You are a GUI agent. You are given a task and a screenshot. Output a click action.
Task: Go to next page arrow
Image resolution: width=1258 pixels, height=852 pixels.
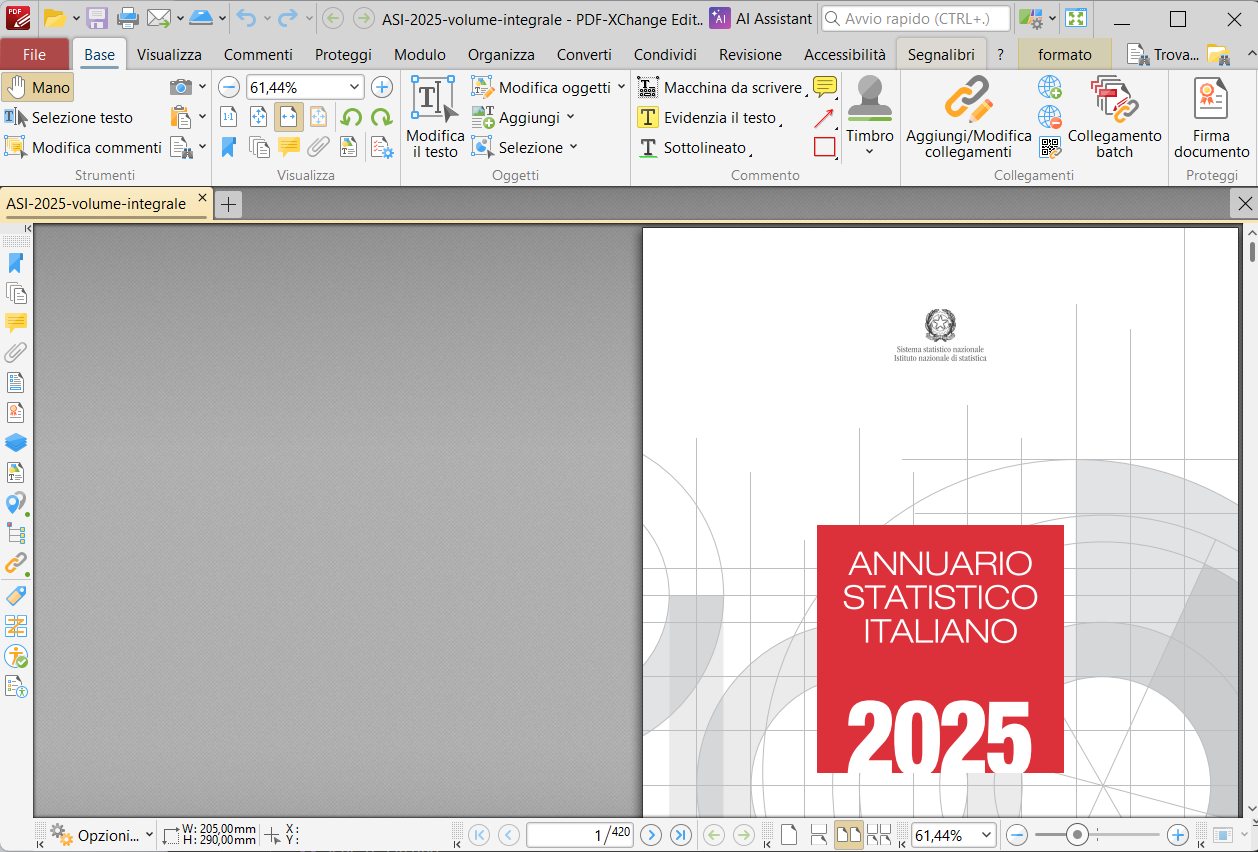coord(651,835)
